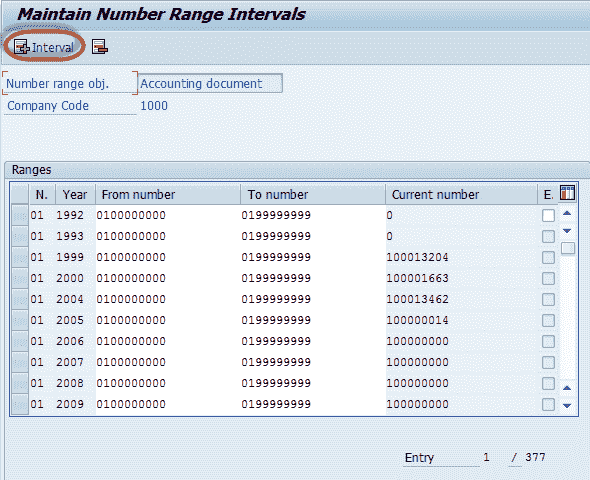Screen dimensions: 590x480
Task: Click the year value 2006
Action: [70, 342]
